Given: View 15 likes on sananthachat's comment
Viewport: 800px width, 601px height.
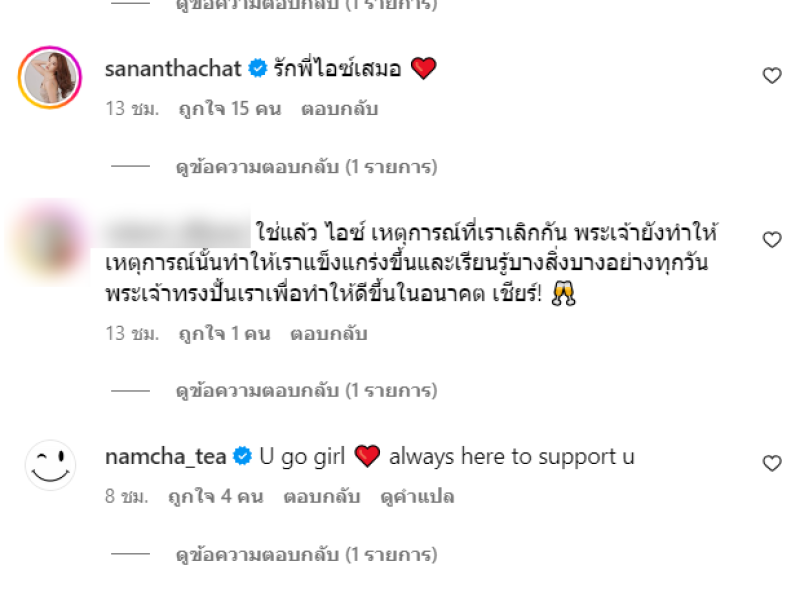Looking at the screenshot, I should click(230, 109).
